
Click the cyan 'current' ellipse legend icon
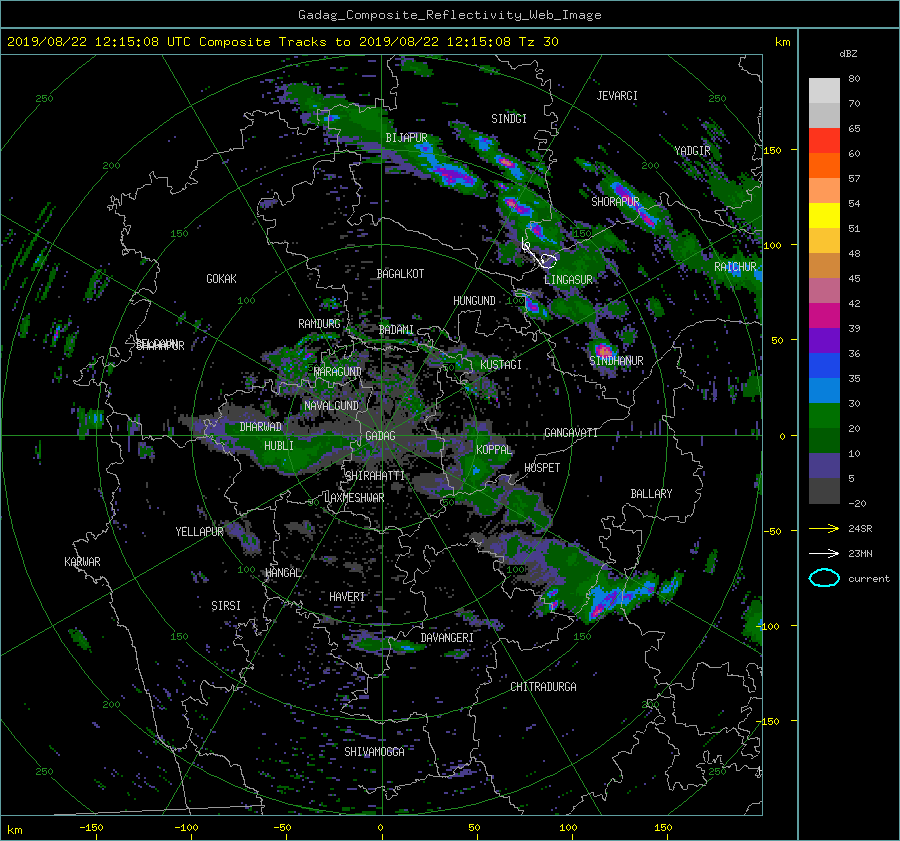coord(824,578)
